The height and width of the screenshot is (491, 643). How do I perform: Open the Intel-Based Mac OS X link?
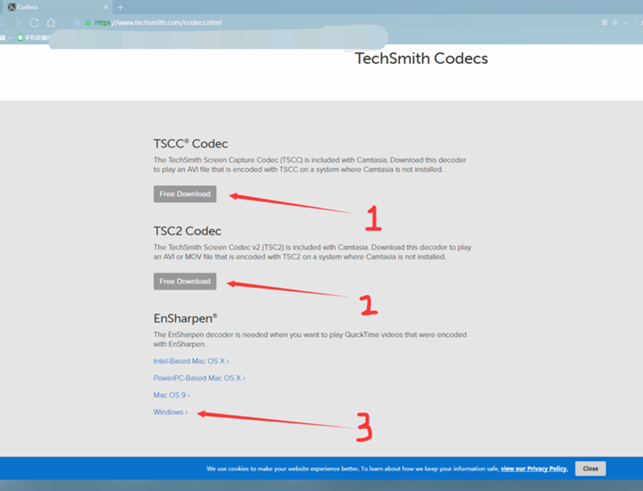pos(191,361)
